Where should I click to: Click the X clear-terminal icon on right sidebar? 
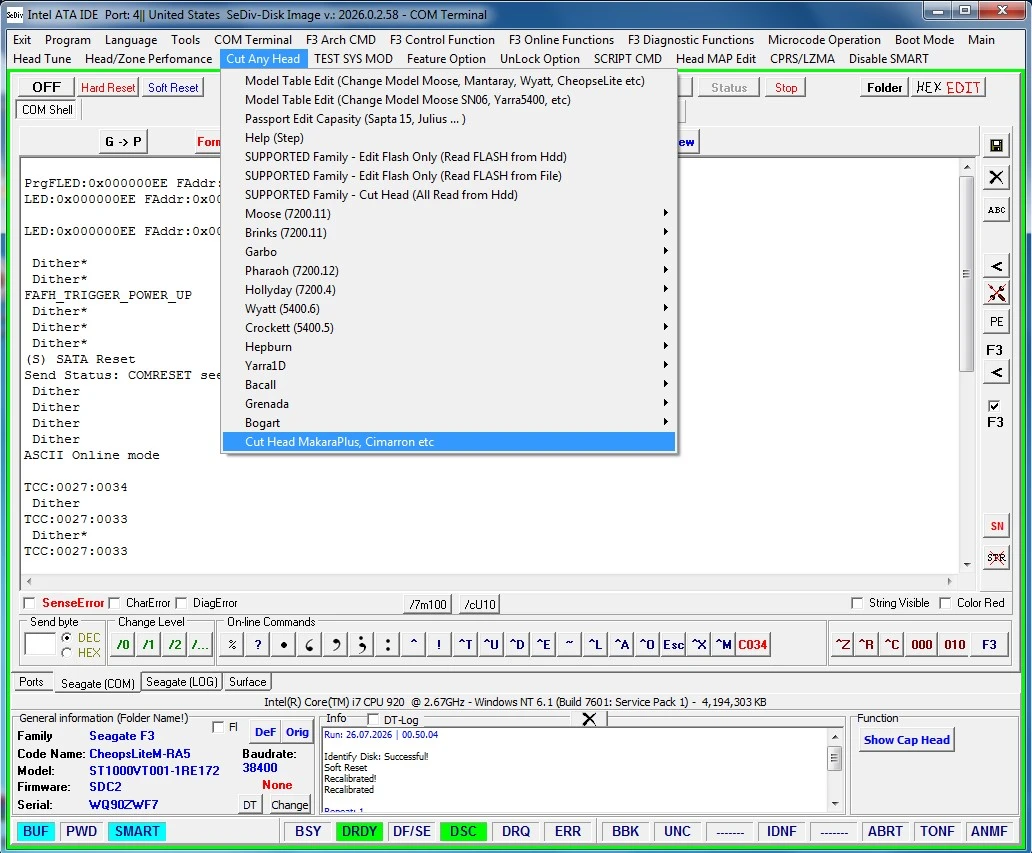996,177
